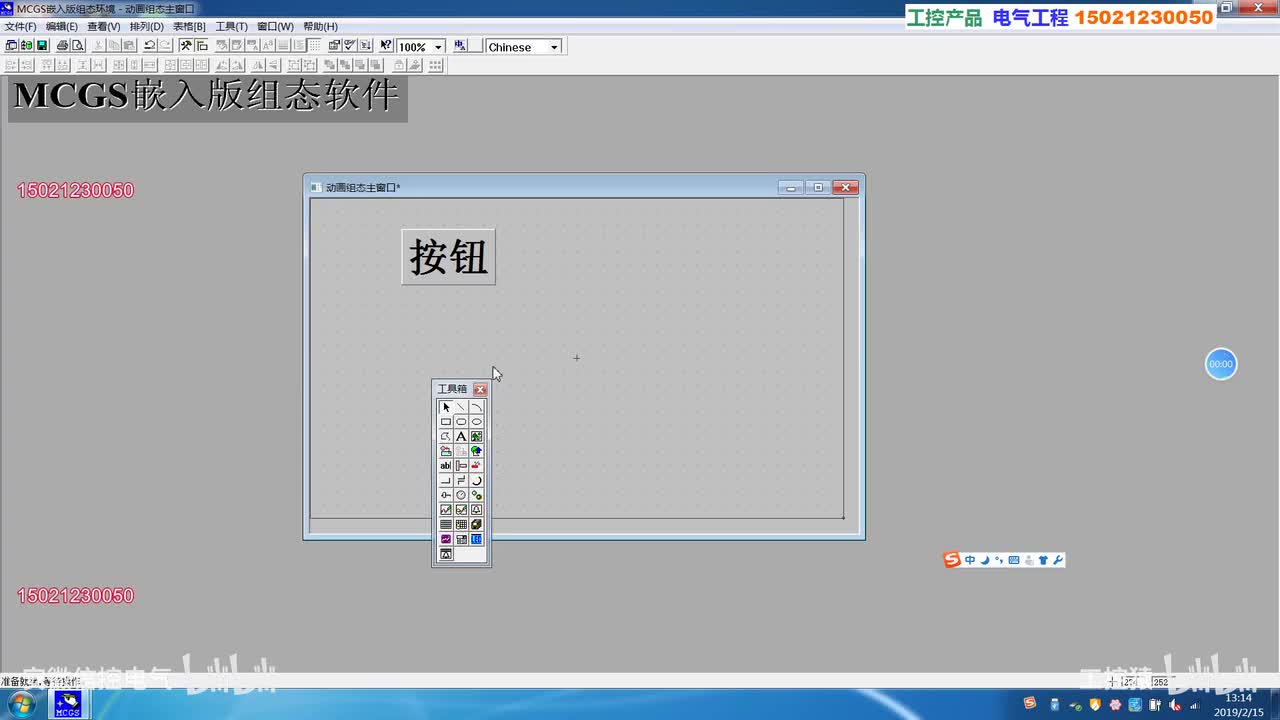The width and height of the screenshot is (1280, 720).
Task: Click the save icon in main toolbar
Action: click(x=42, y=46)
